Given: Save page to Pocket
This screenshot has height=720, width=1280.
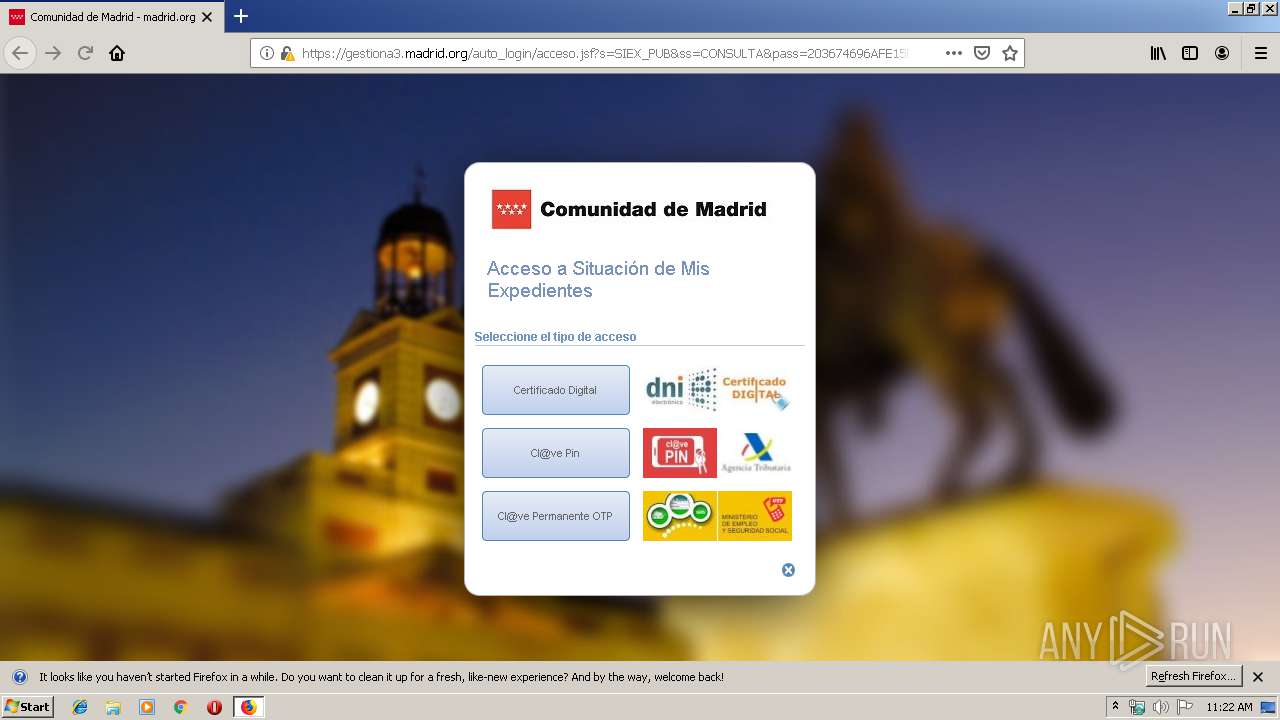Looking at the screenshot, I should coord(982,53).
